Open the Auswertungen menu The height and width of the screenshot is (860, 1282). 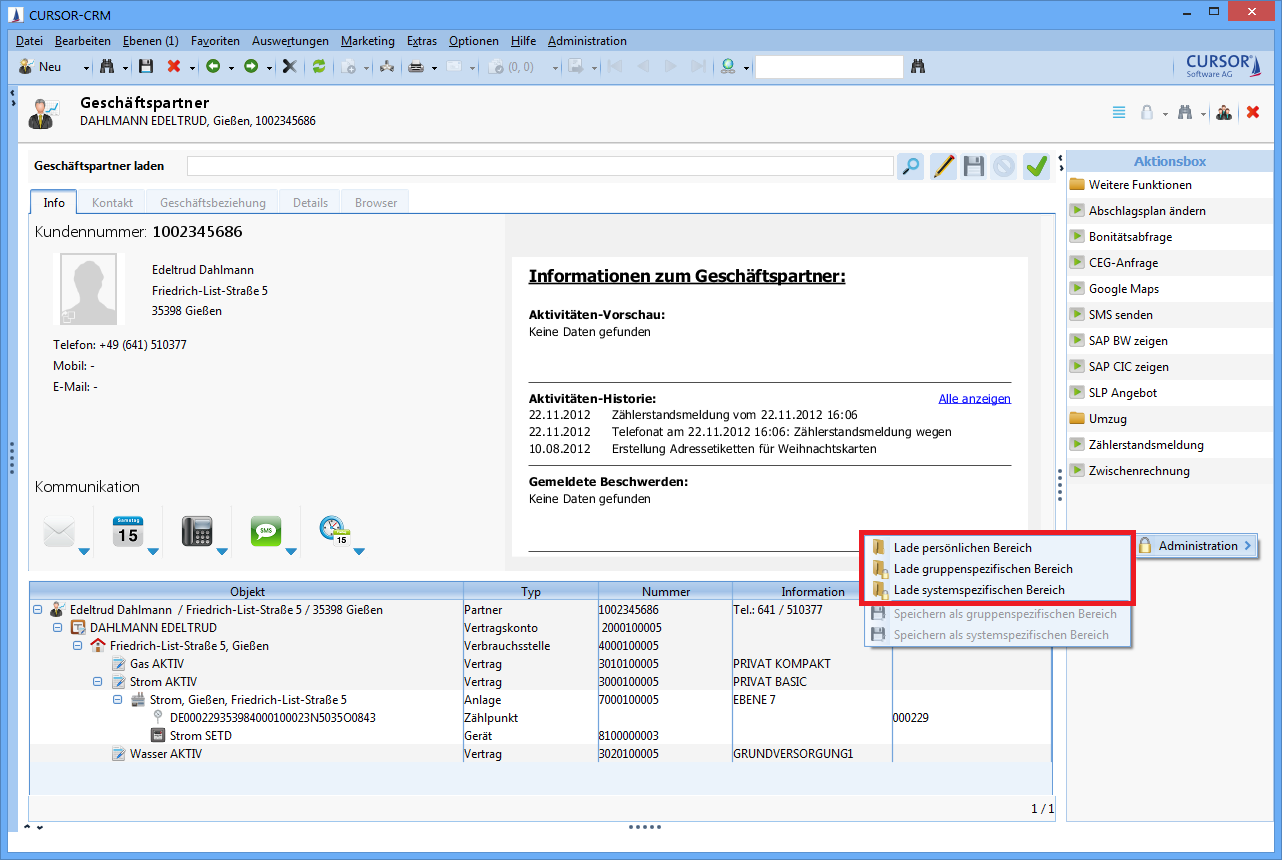[290, 41]
